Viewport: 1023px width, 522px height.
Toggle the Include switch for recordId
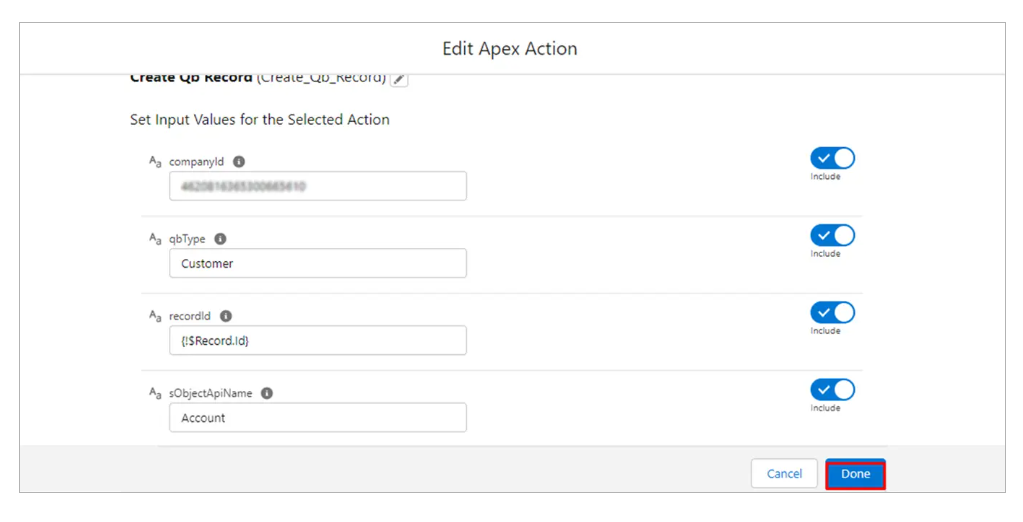[832, 312]
